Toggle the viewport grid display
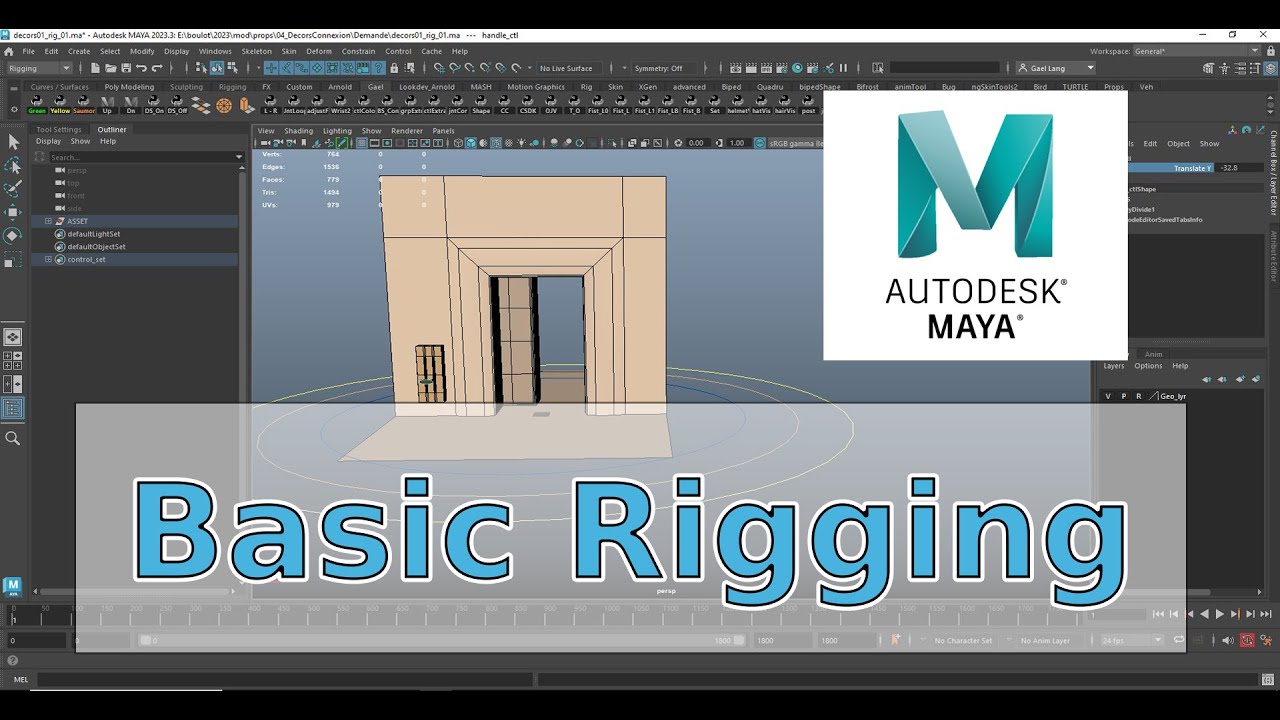 click(361, 143)
